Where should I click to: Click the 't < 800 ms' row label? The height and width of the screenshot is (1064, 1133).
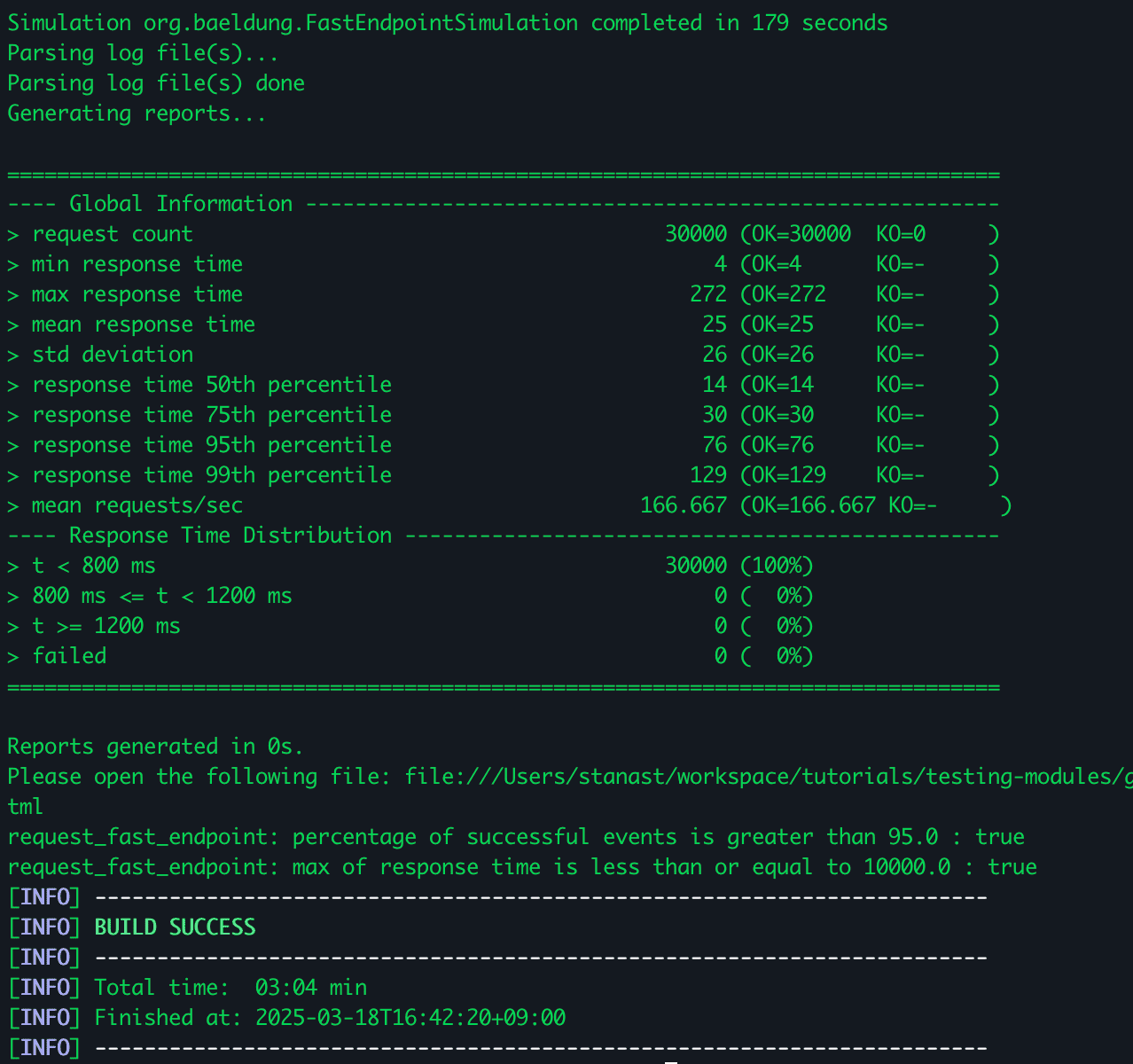point(94,566)
